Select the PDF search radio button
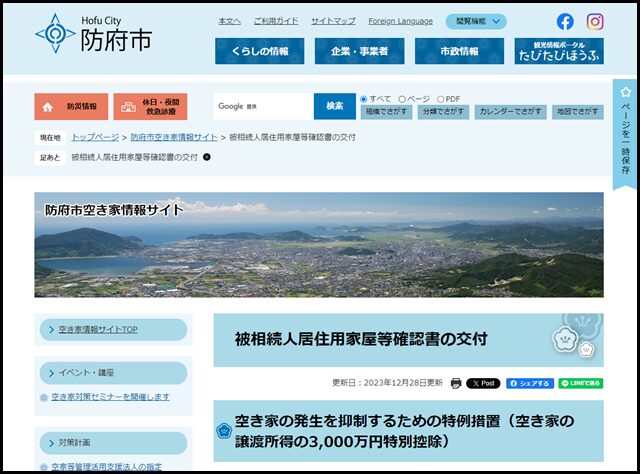Viewport: 640px width, 474px height. 440,99
